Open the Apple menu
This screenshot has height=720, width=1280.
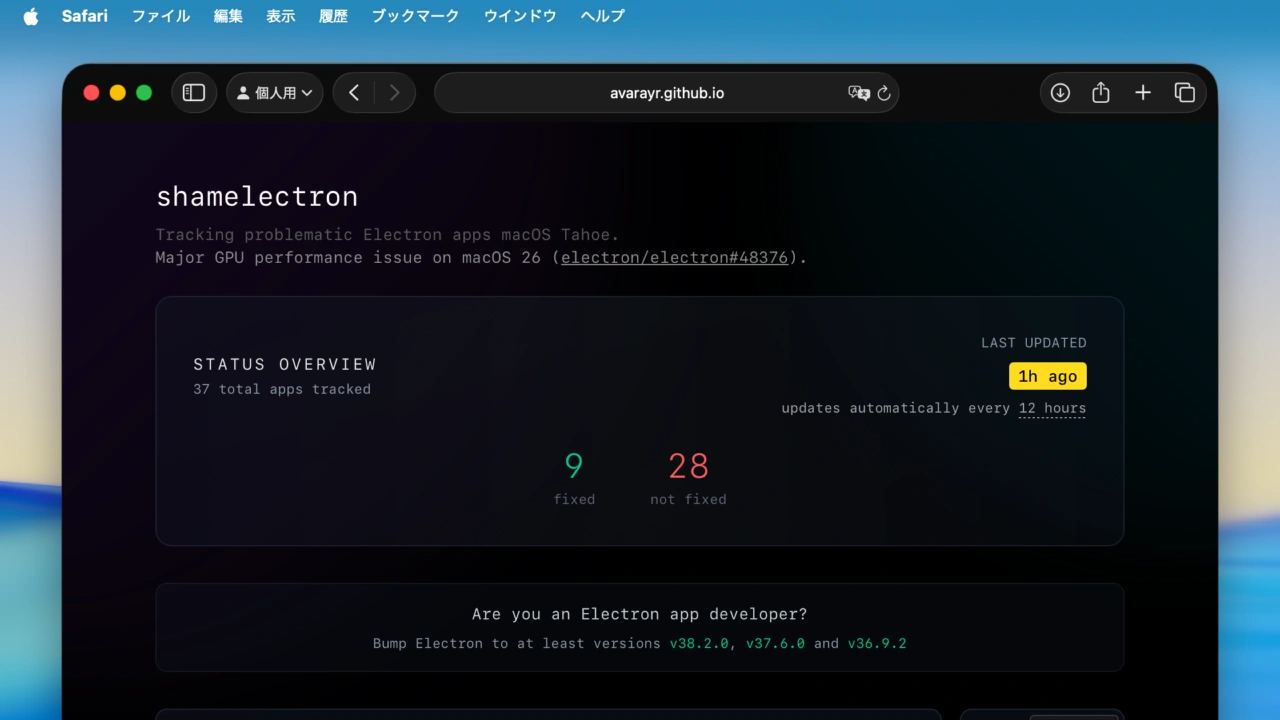(29, 15)
